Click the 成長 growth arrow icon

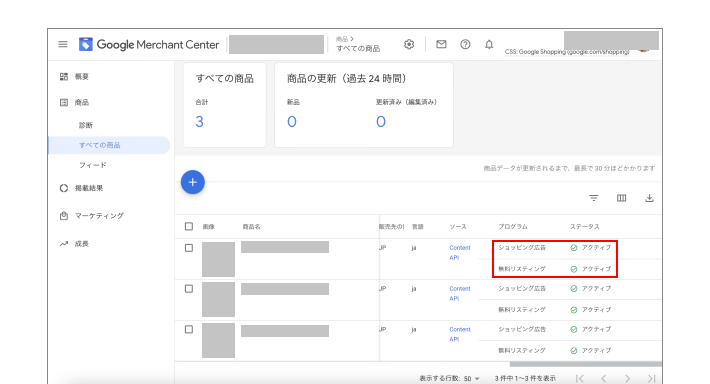click(64, 244)
